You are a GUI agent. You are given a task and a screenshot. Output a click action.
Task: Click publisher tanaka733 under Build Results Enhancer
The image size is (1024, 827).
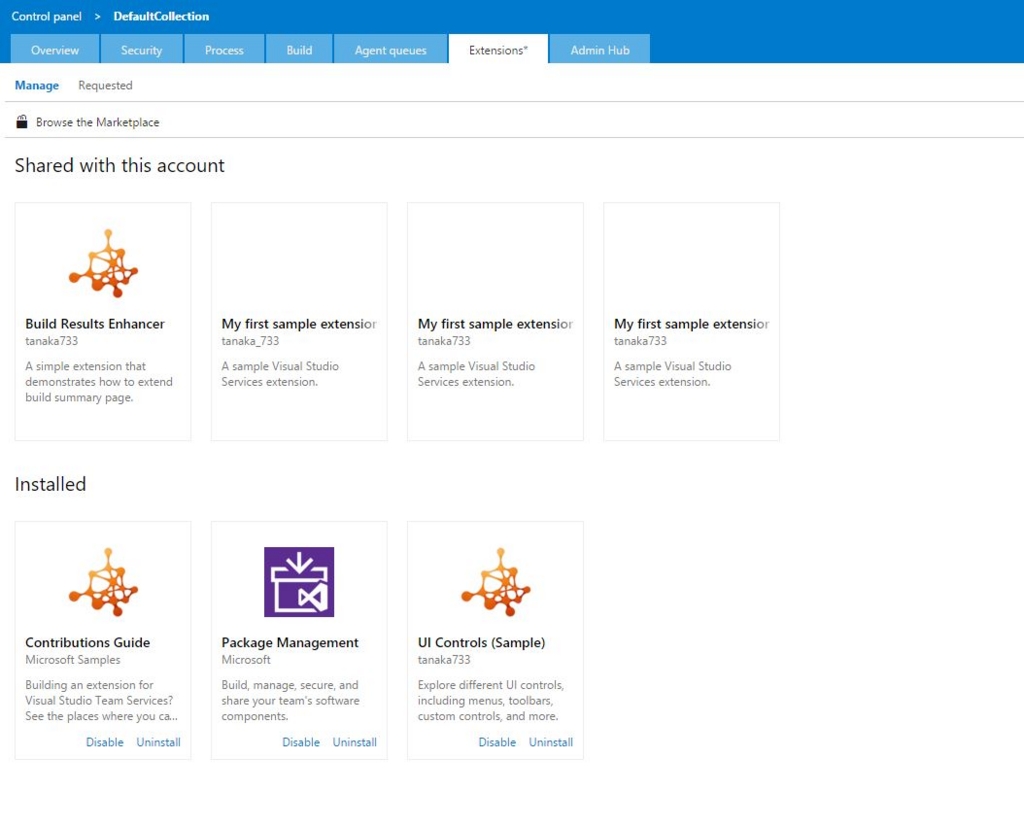coord(52,341)
